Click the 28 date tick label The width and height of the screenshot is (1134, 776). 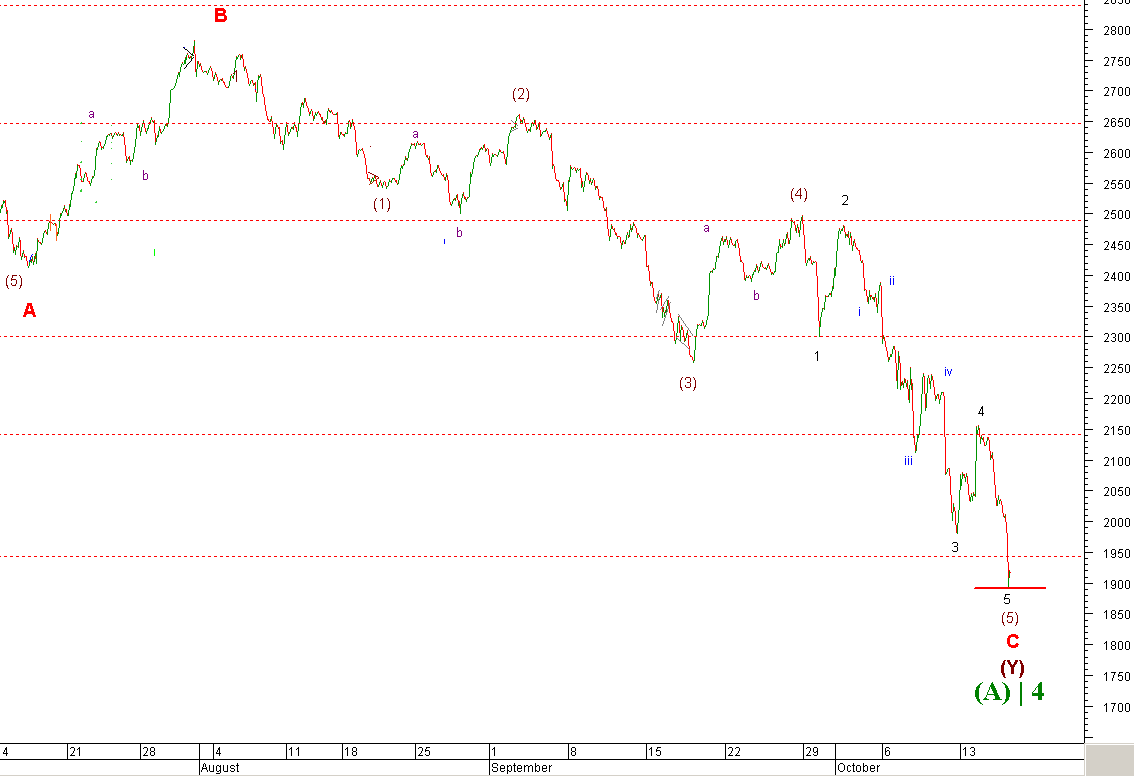(x=149, y=752)
